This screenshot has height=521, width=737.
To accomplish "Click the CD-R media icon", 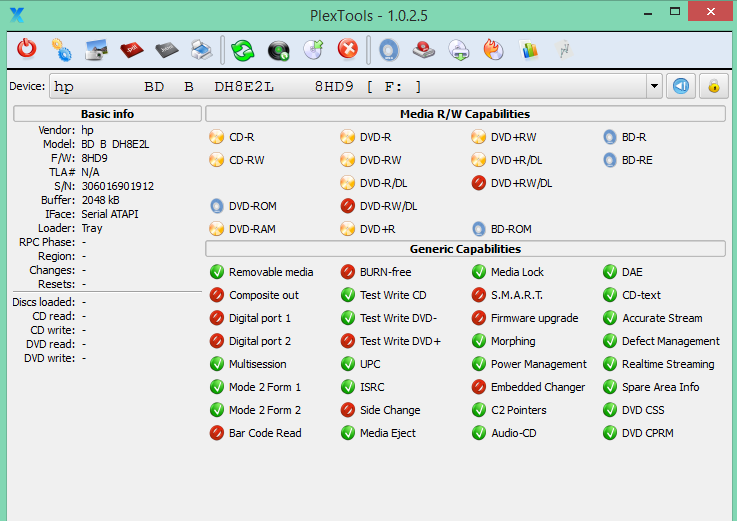I will tap(217, 137).
